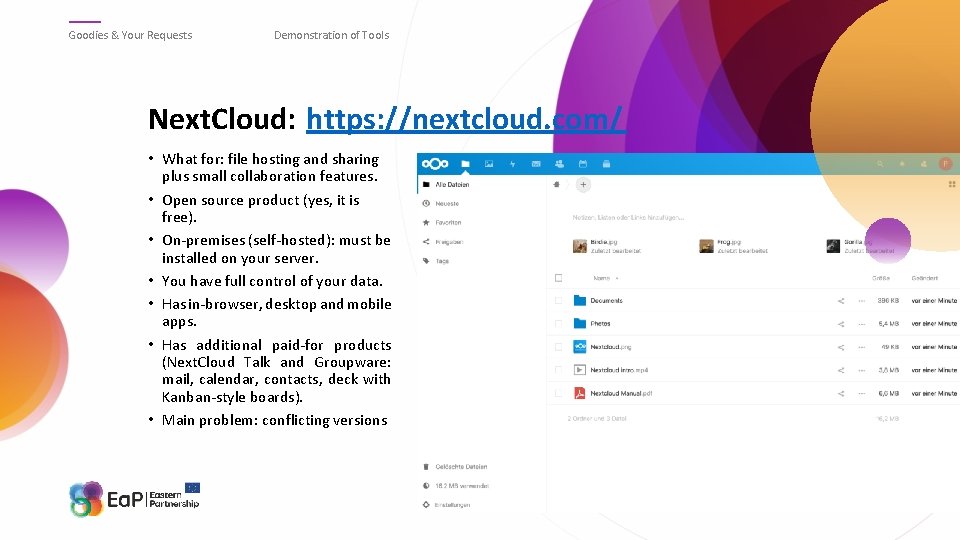Share the Photos folder

841,324
